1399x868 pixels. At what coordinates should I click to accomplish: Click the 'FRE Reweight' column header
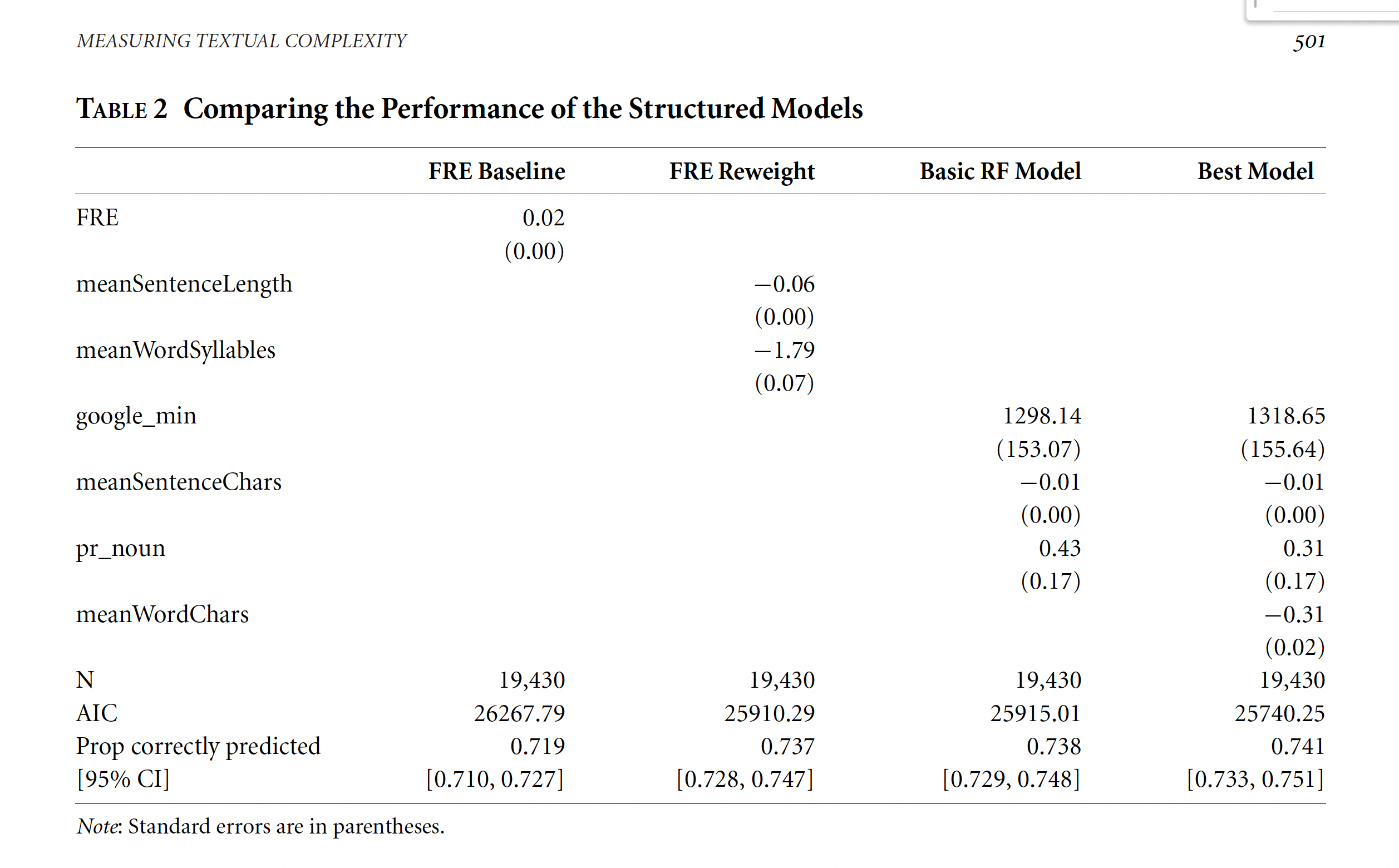coord(742,171)
